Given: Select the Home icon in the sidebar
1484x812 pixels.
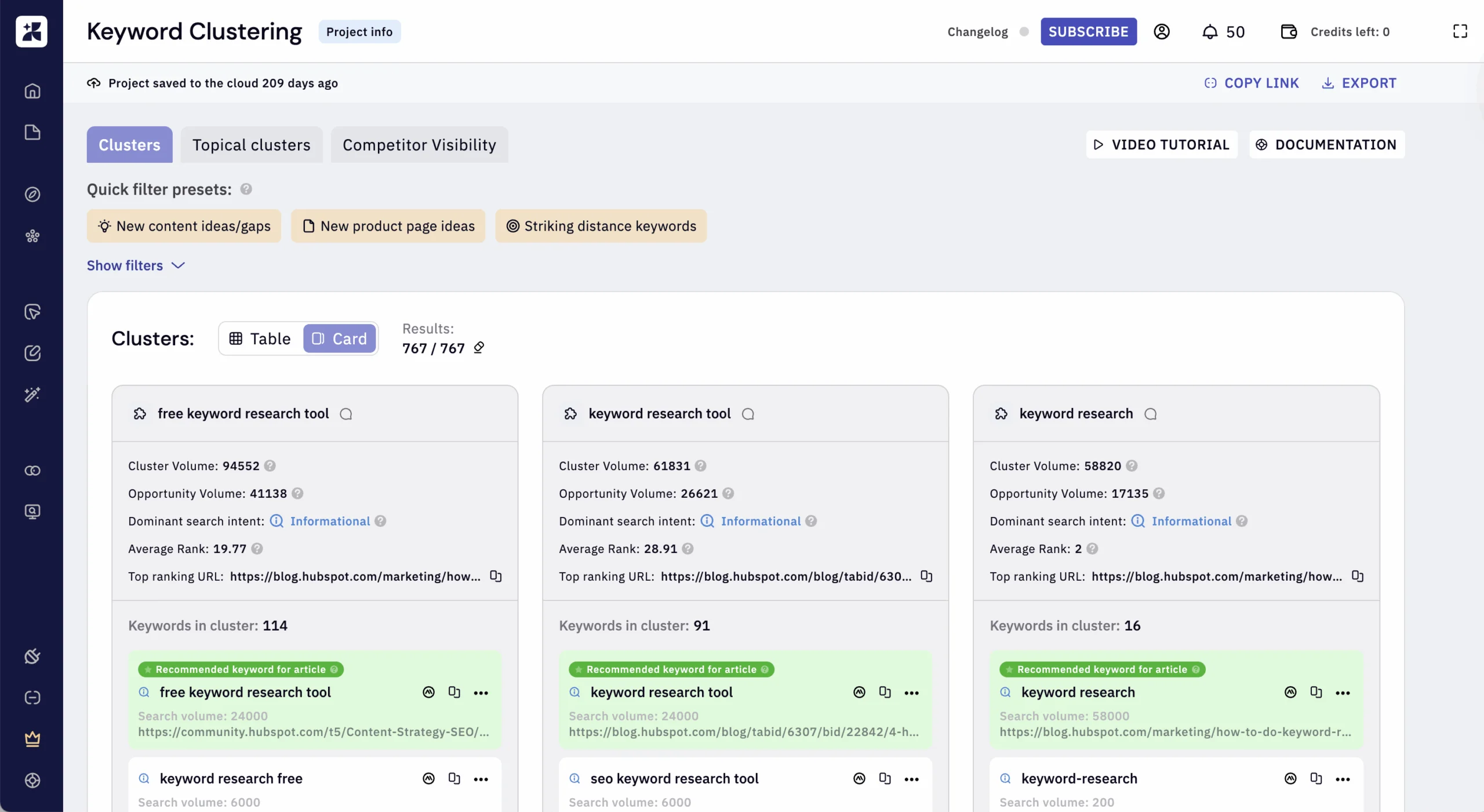Looking at the screenshot, I should (32, 90).
